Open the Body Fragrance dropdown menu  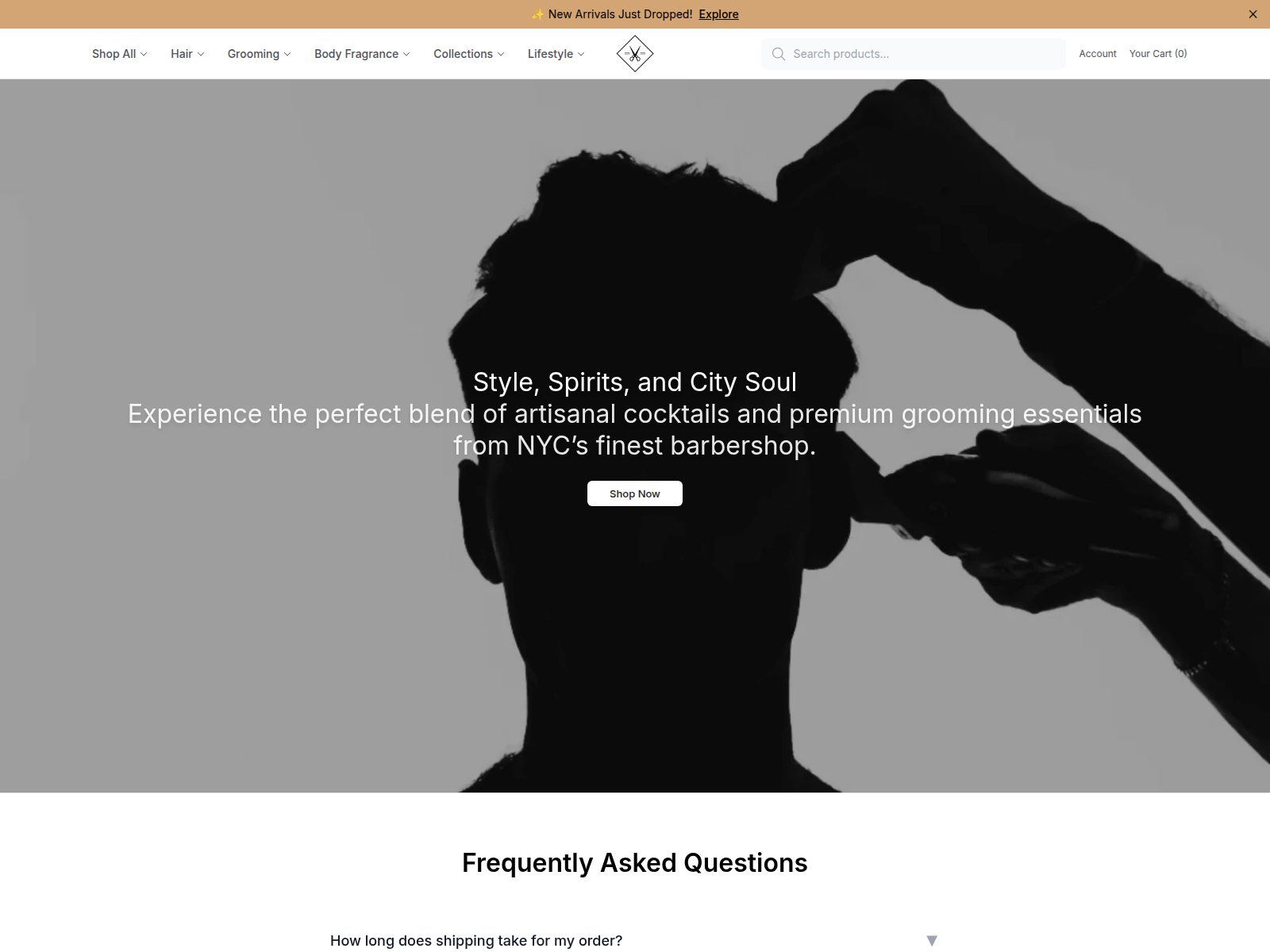pos(362,54)
